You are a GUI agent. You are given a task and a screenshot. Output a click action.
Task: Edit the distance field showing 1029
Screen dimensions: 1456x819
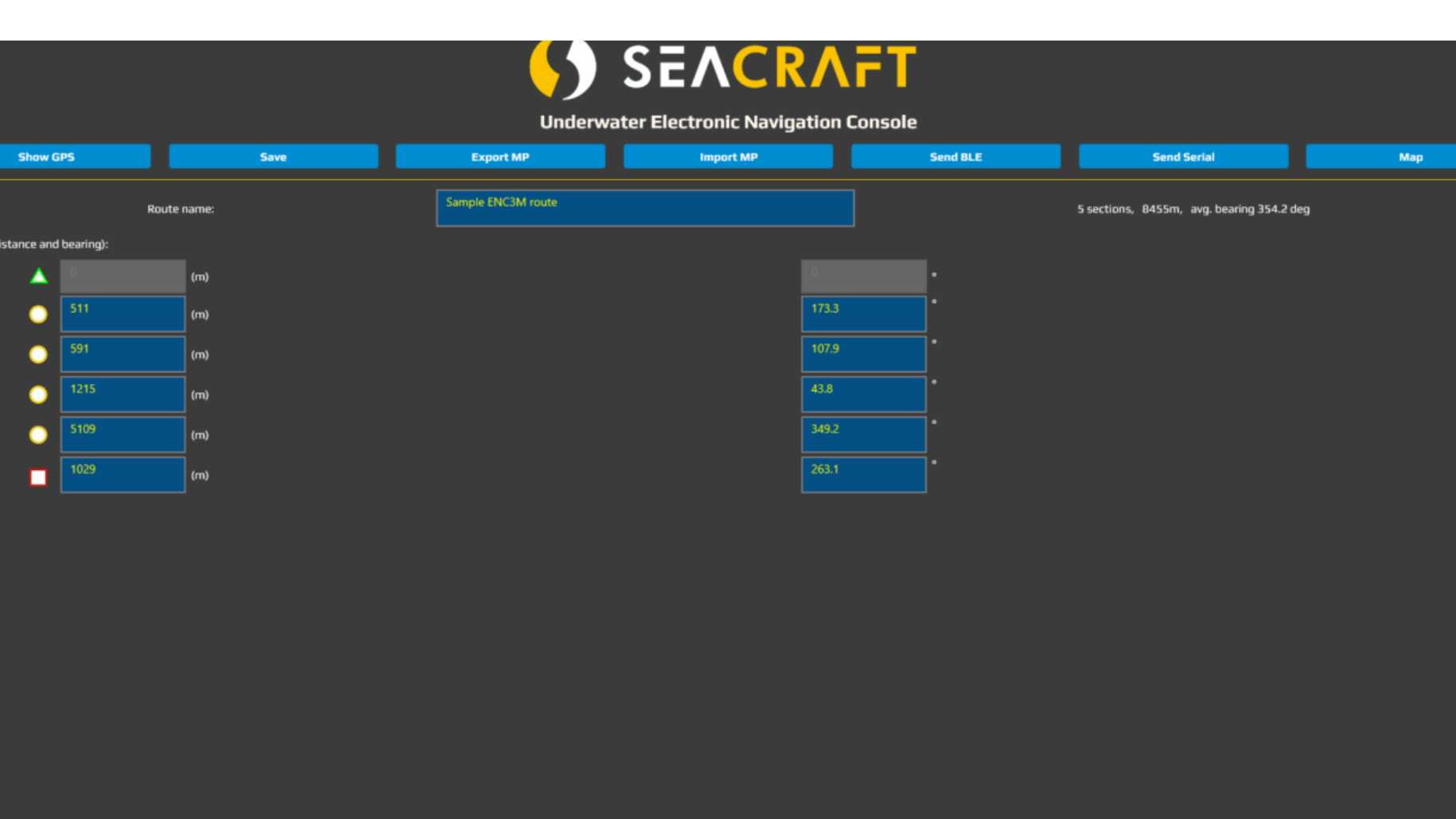click(122, 474)
